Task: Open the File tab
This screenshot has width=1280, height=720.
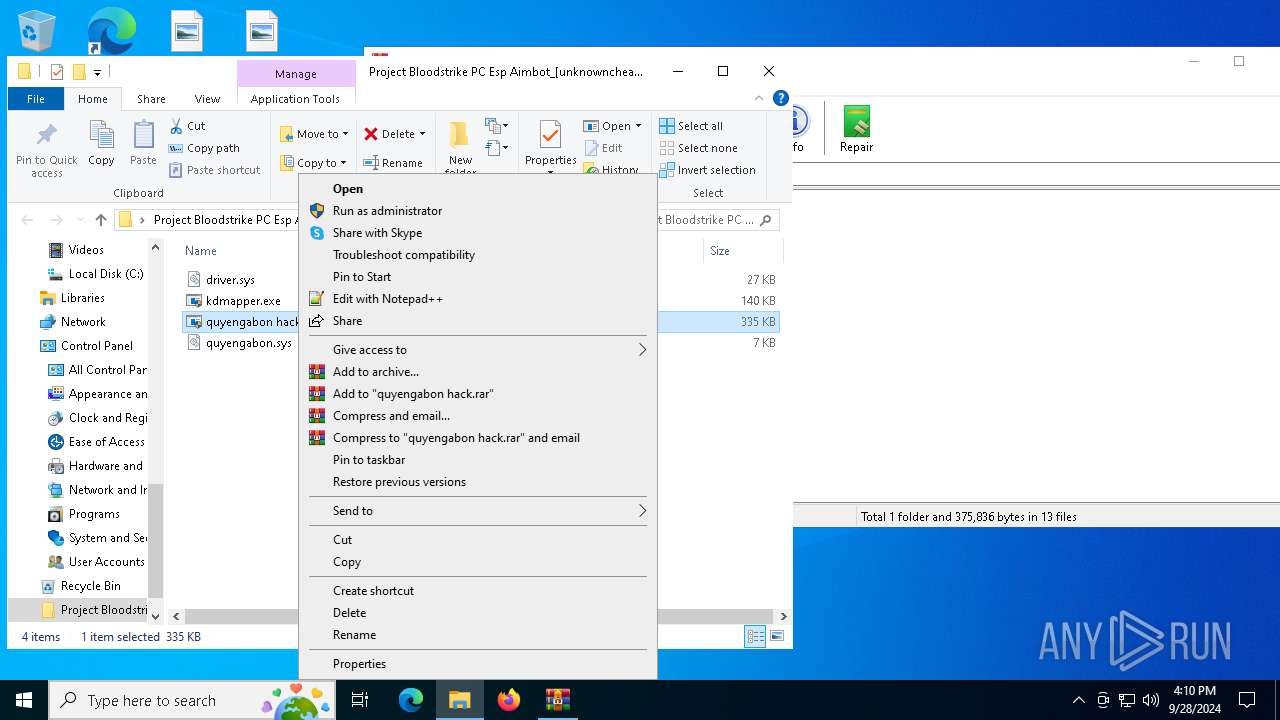Action: (36, 99)
